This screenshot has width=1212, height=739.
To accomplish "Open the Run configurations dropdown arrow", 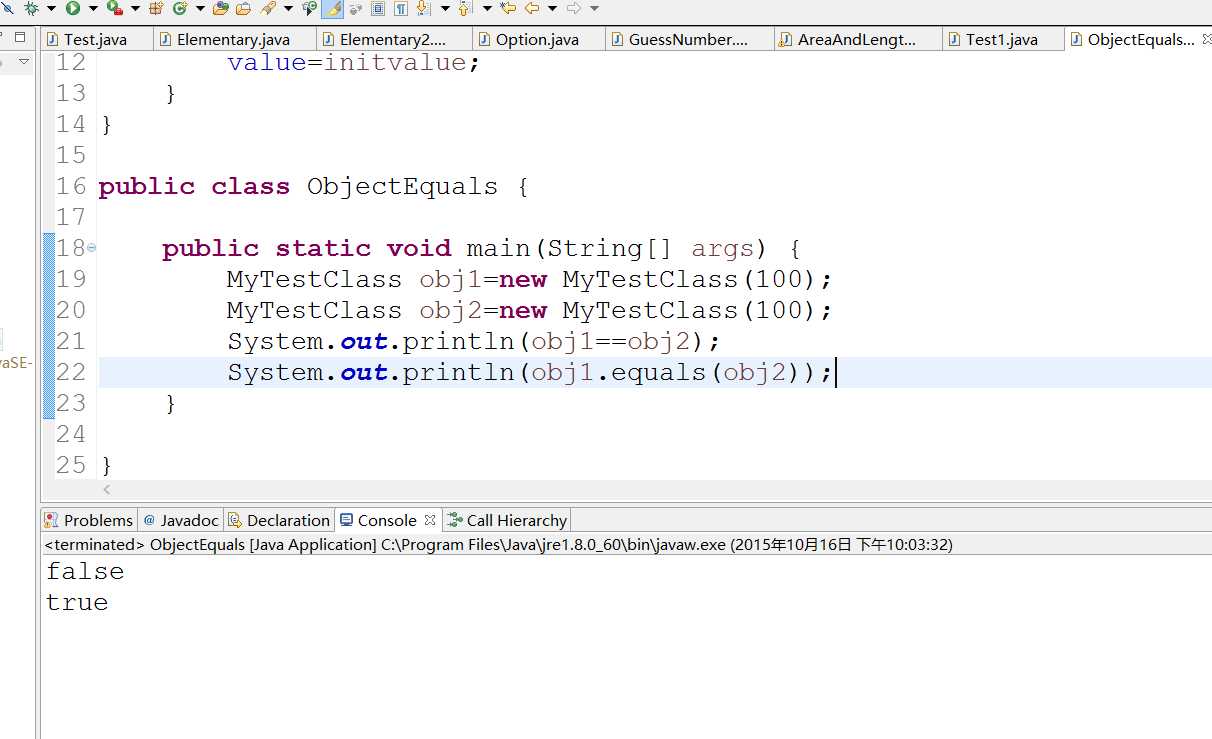I will point(93,9).
